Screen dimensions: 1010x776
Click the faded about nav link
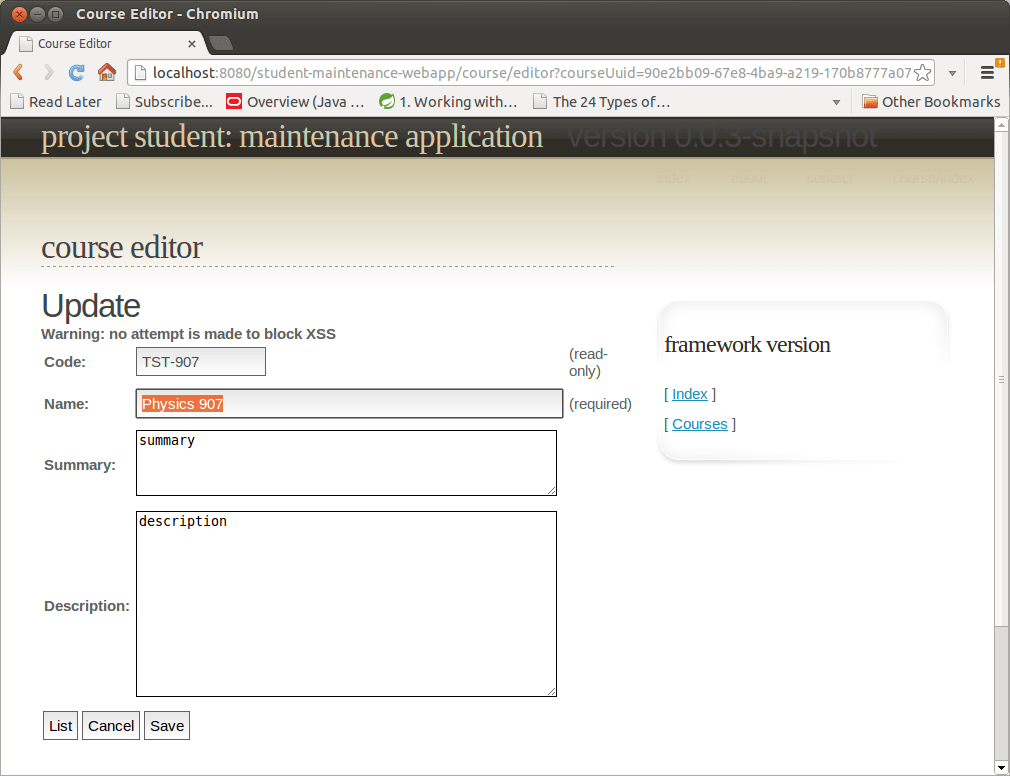(x=748, y=178)
